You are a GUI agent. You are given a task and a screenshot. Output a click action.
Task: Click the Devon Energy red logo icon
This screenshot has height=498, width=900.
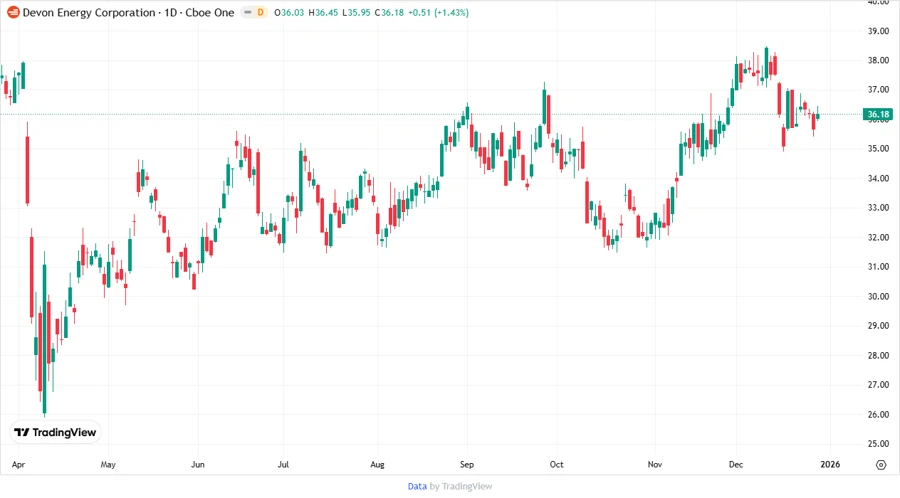[x=13, y=12]
